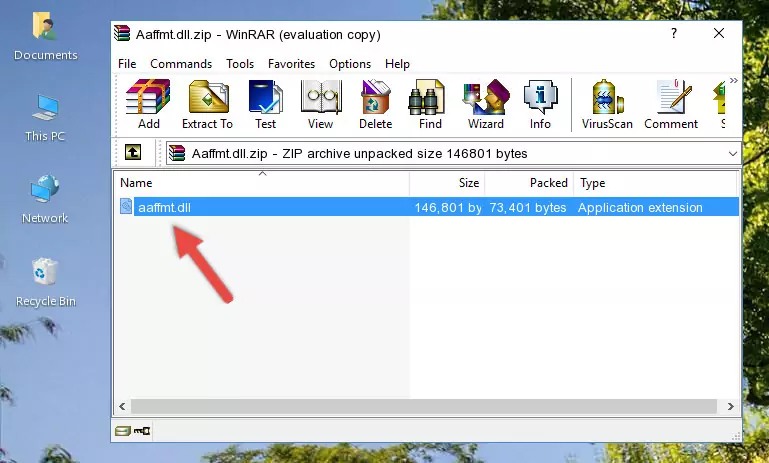This screenshot has height=463, width=769.
Task: Click the horizontal scrollbar track
Action: [x=424, y=406]
